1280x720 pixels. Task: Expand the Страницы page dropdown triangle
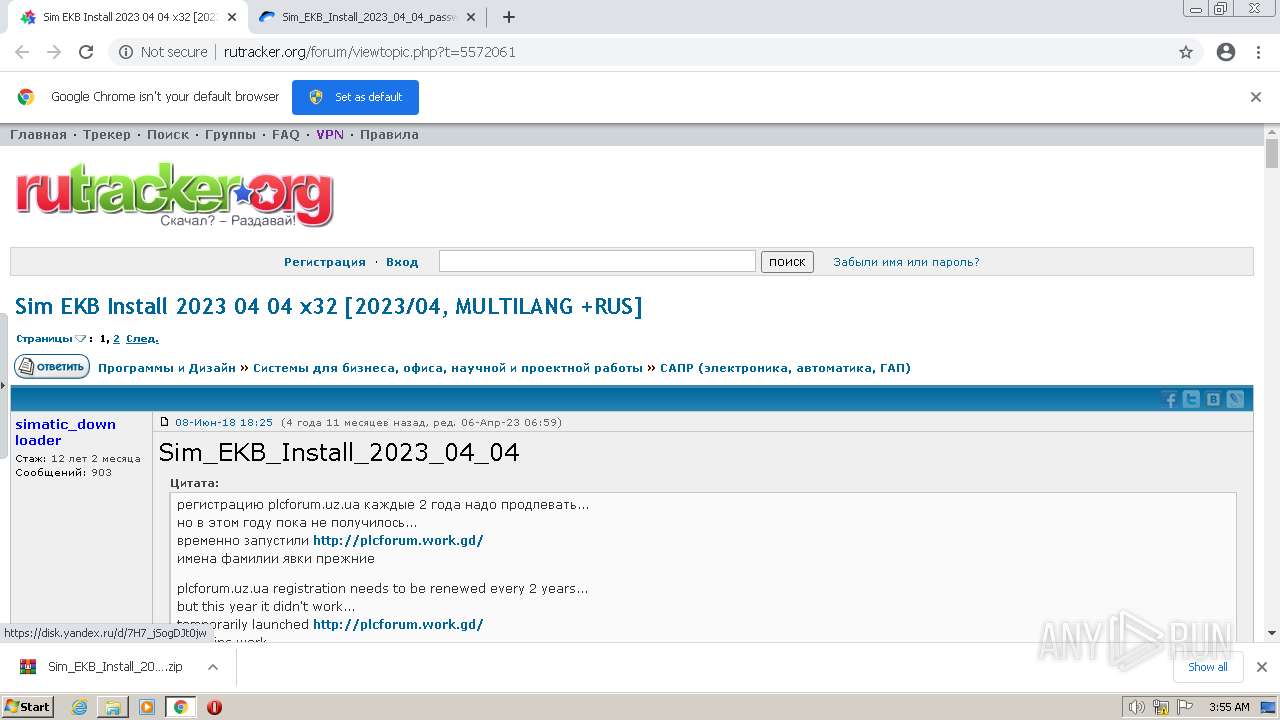81,339
